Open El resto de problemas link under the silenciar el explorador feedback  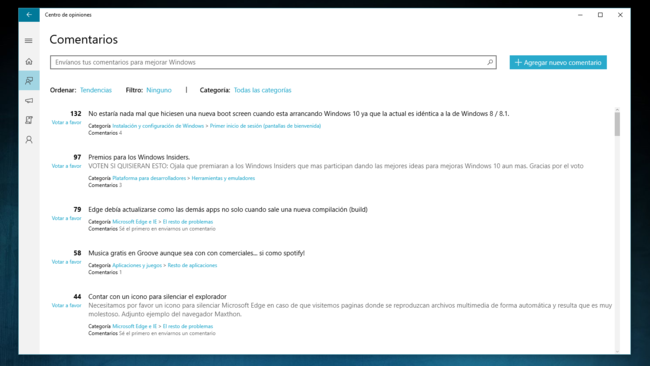(x=188, y=326)
